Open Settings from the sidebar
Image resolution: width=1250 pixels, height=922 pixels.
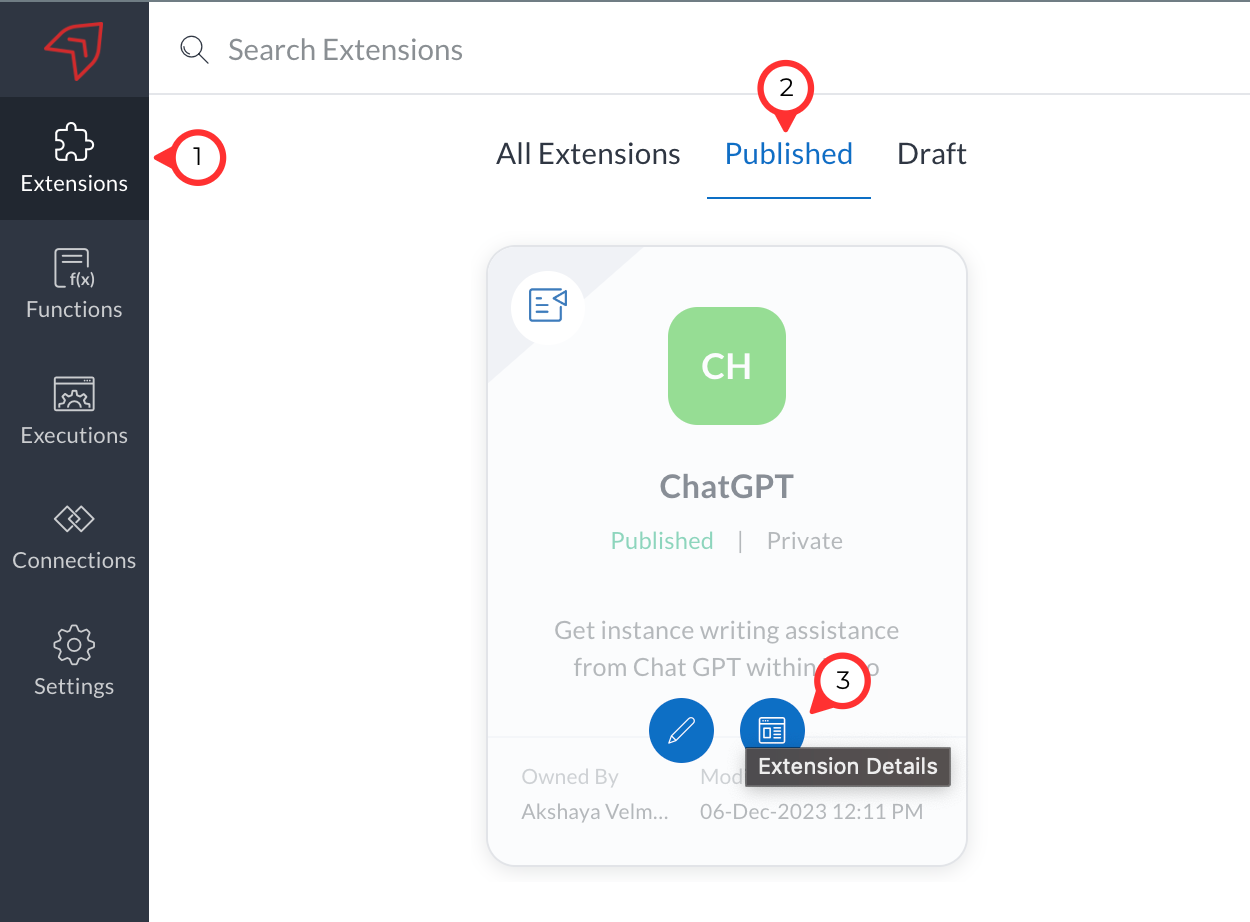click(74, 661)
